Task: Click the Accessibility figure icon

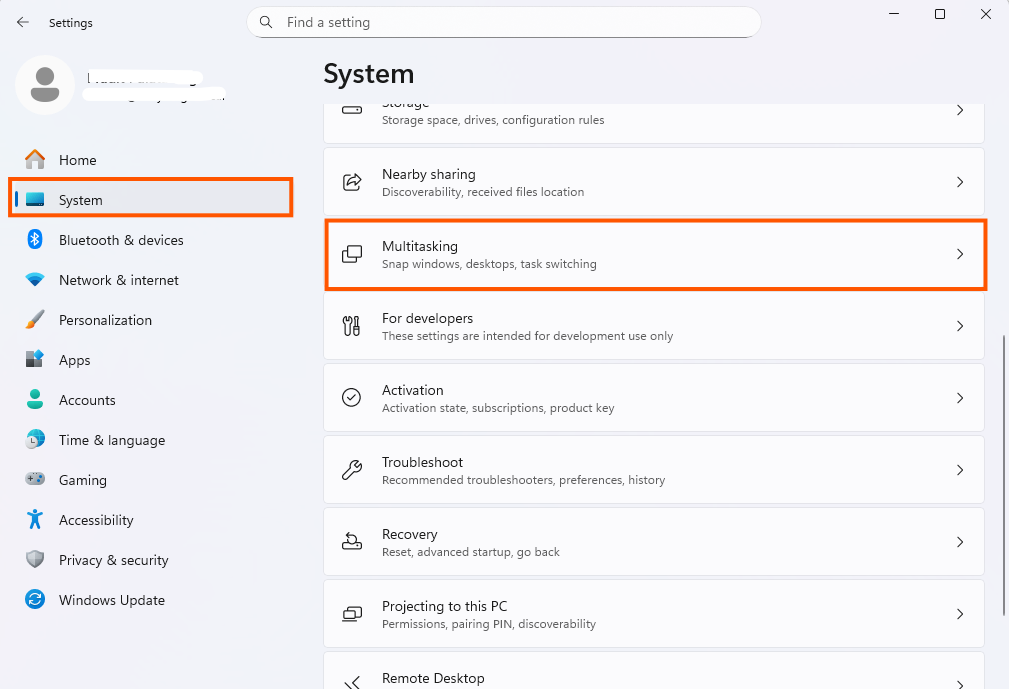Action: click(x=35, y=520)
